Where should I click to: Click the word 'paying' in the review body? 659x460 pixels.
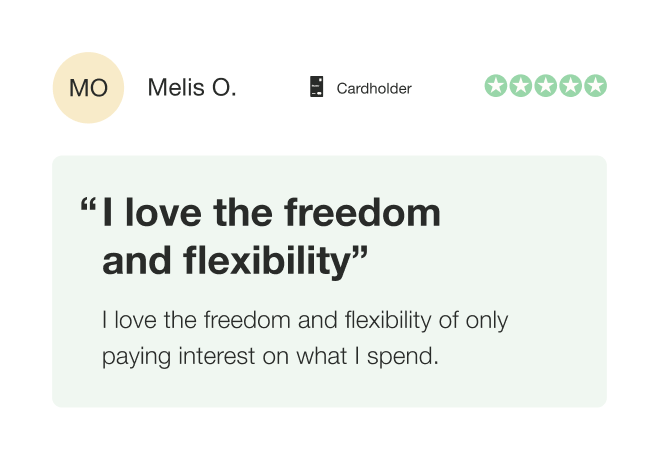pos(137,357)
